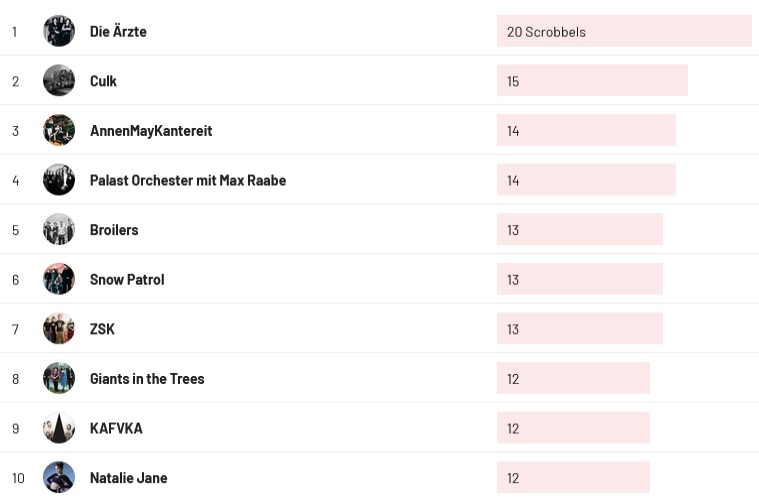Click AnnenMayKantereit's round profile picture
The image size is (759, 499).
[59, 130]
